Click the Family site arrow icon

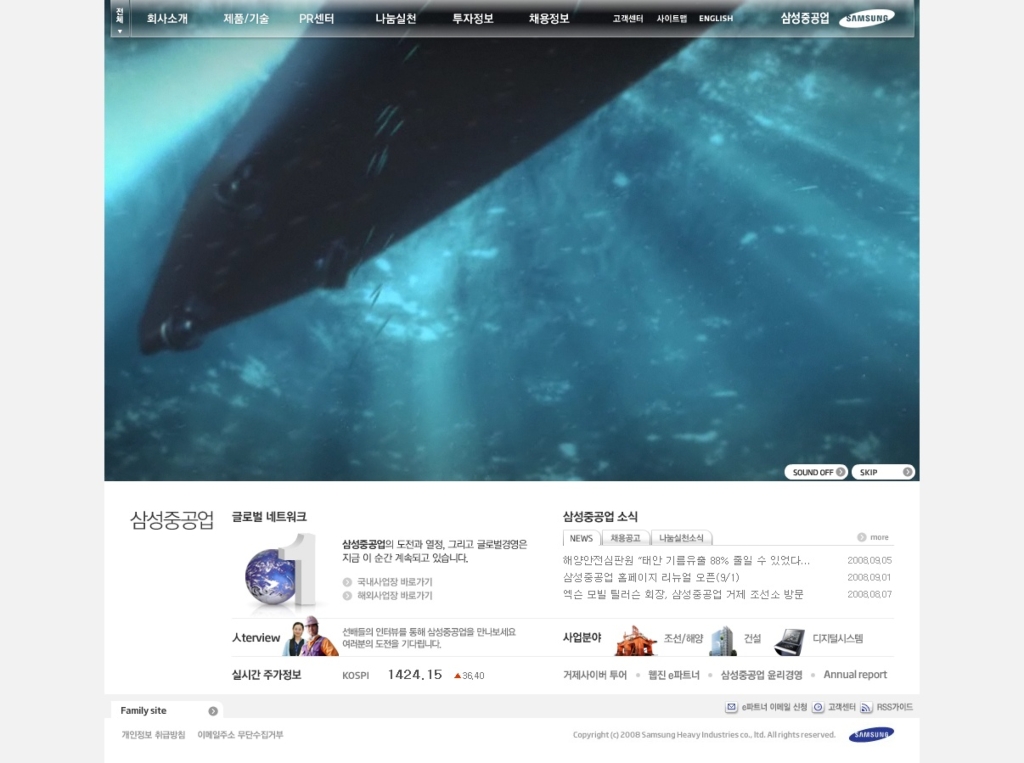point(213,711)
